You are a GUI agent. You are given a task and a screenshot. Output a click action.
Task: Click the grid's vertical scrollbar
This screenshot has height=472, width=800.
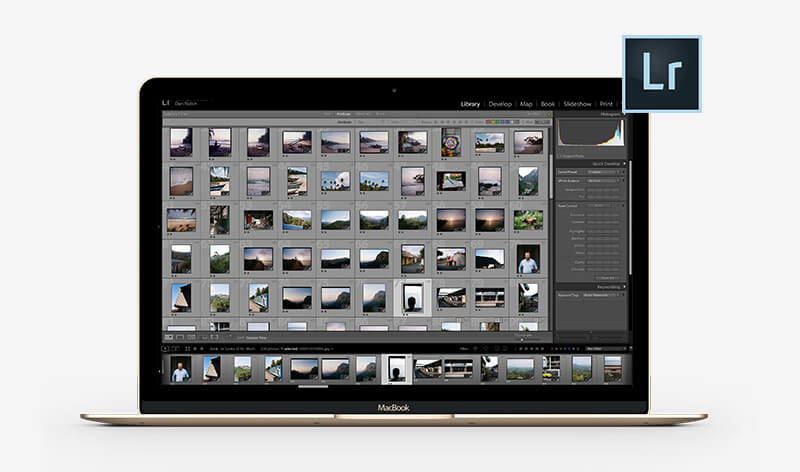pyautogui.click(x=550, y=176)
